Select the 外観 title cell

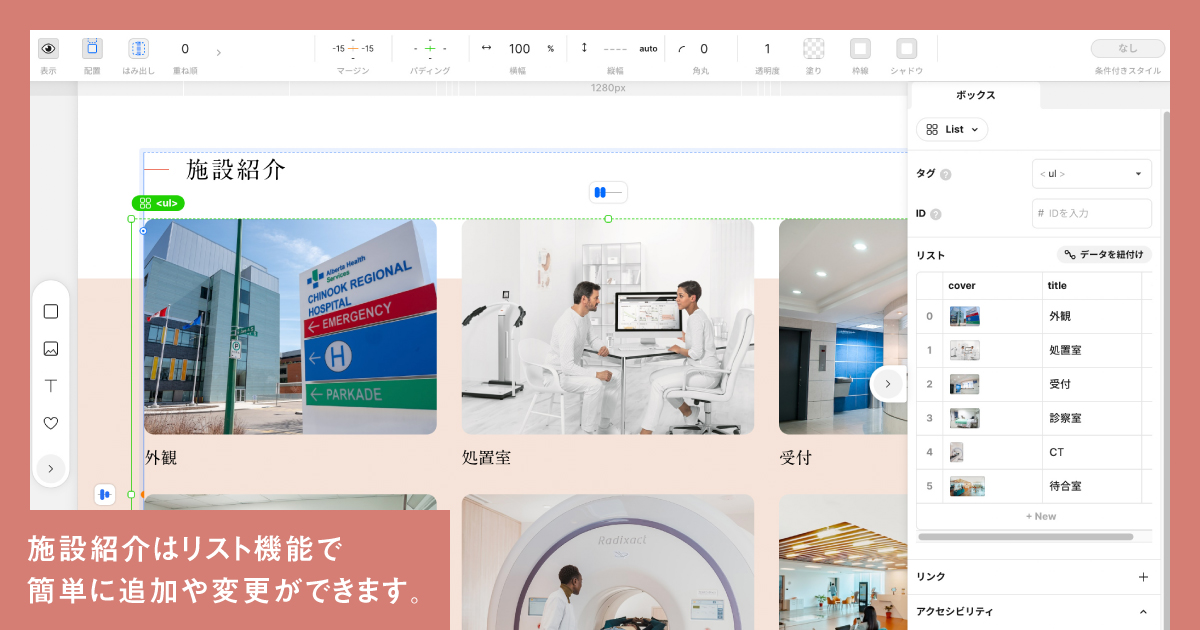pos(1092,316)
